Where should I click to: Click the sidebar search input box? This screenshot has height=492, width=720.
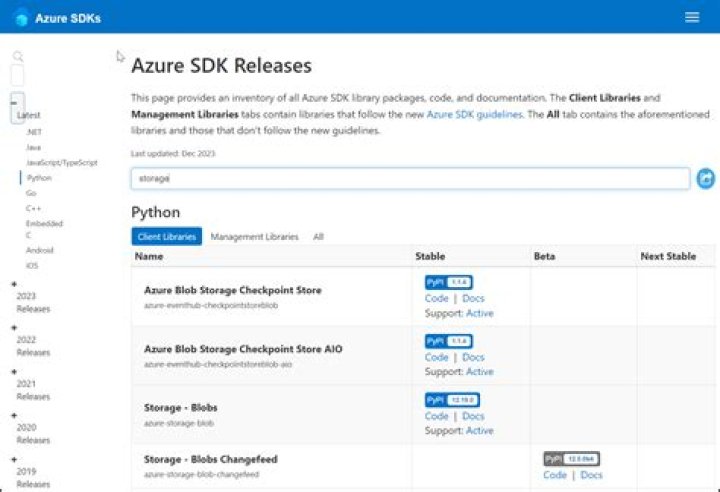[x=17, y=75]
